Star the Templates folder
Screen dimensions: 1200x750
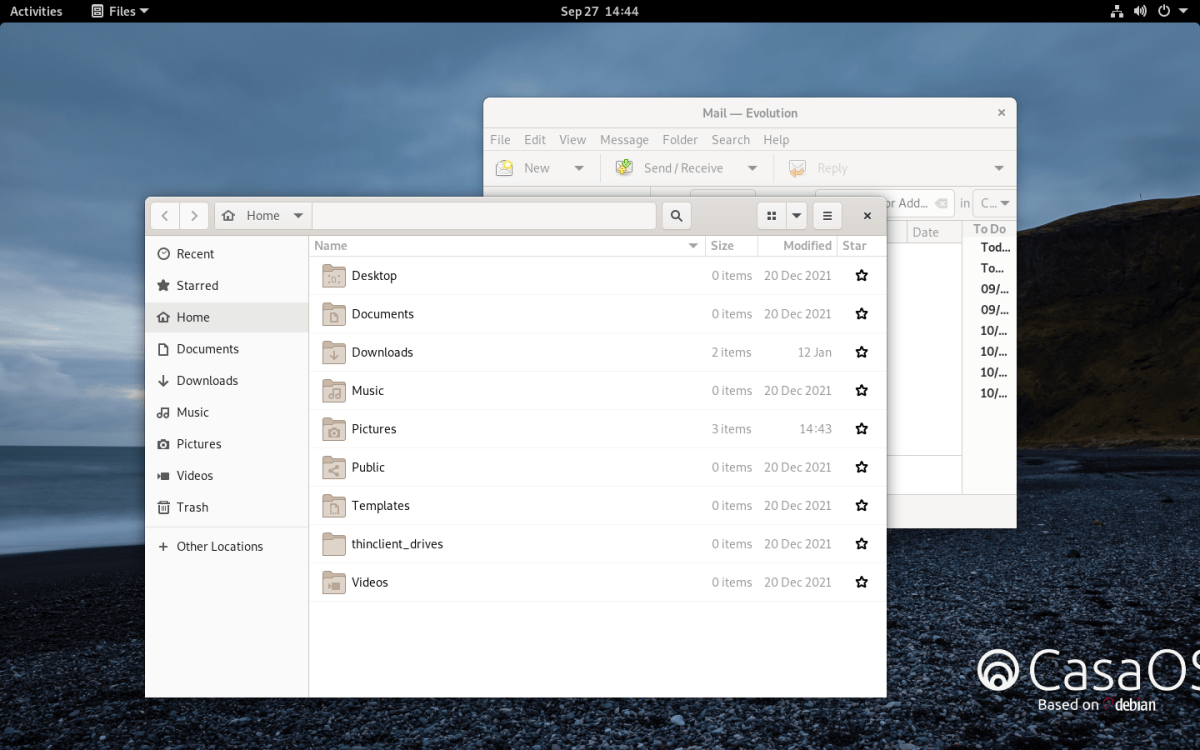click(x=861, y=506)
